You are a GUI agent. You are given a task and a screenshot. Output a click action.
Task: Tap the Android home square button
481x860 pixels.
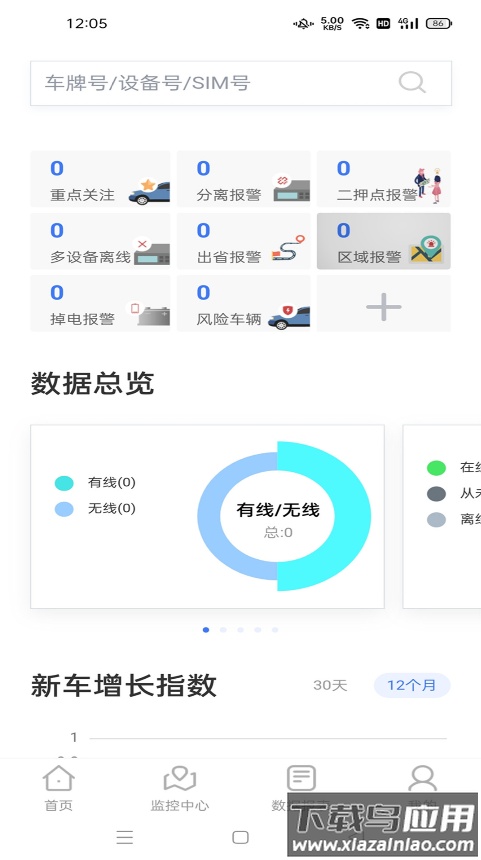click(240, 837)
